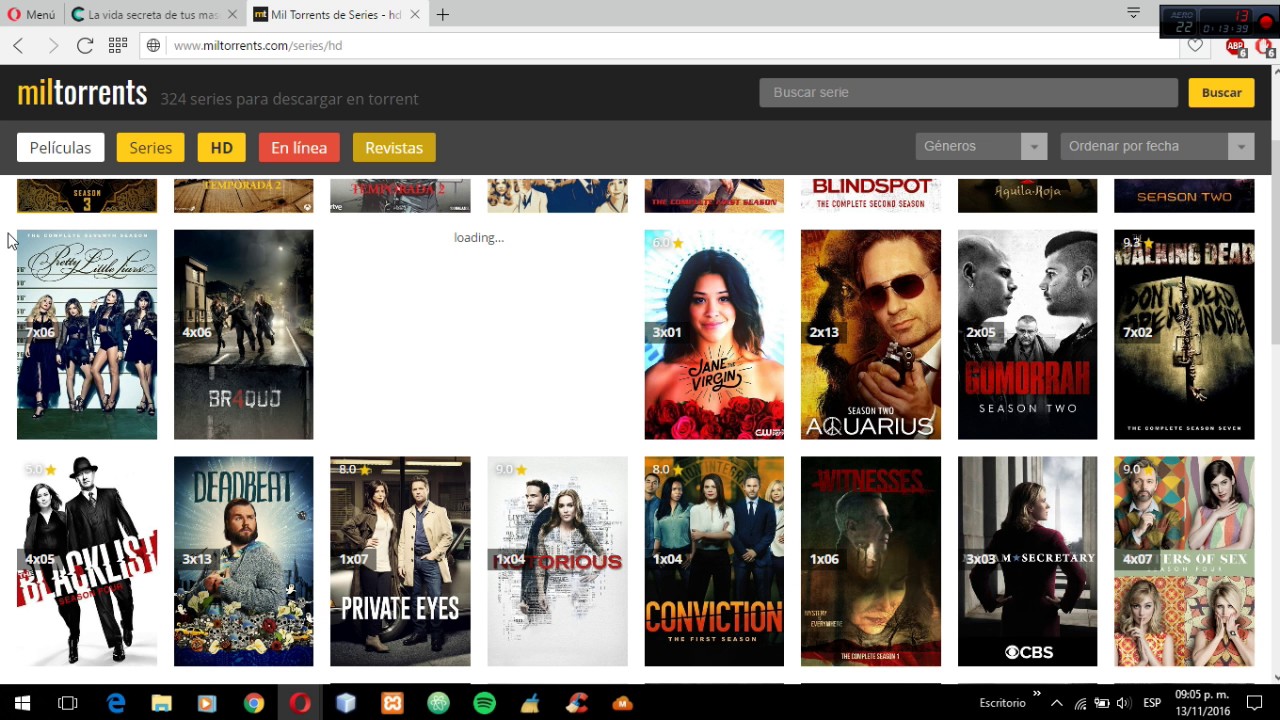Screen dimensions: 1280x720
Task: Launch Microsoft Edge from taskbar
Action: click(x=116, y=703)
